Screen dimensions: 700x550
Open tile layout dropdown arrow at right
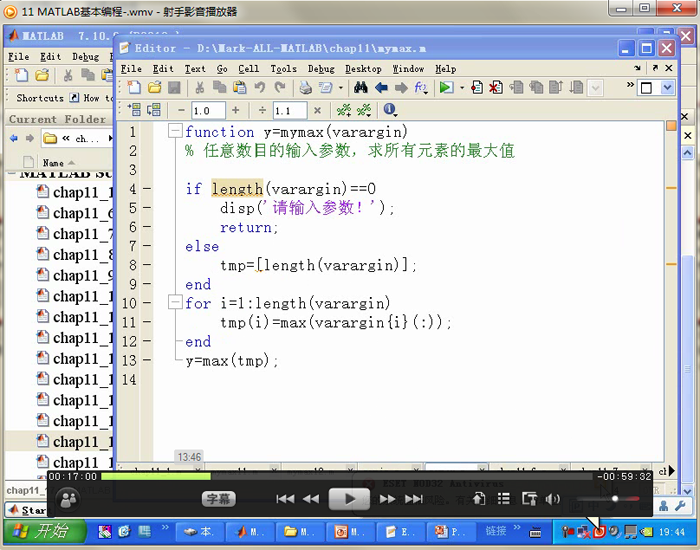(667, 88)
